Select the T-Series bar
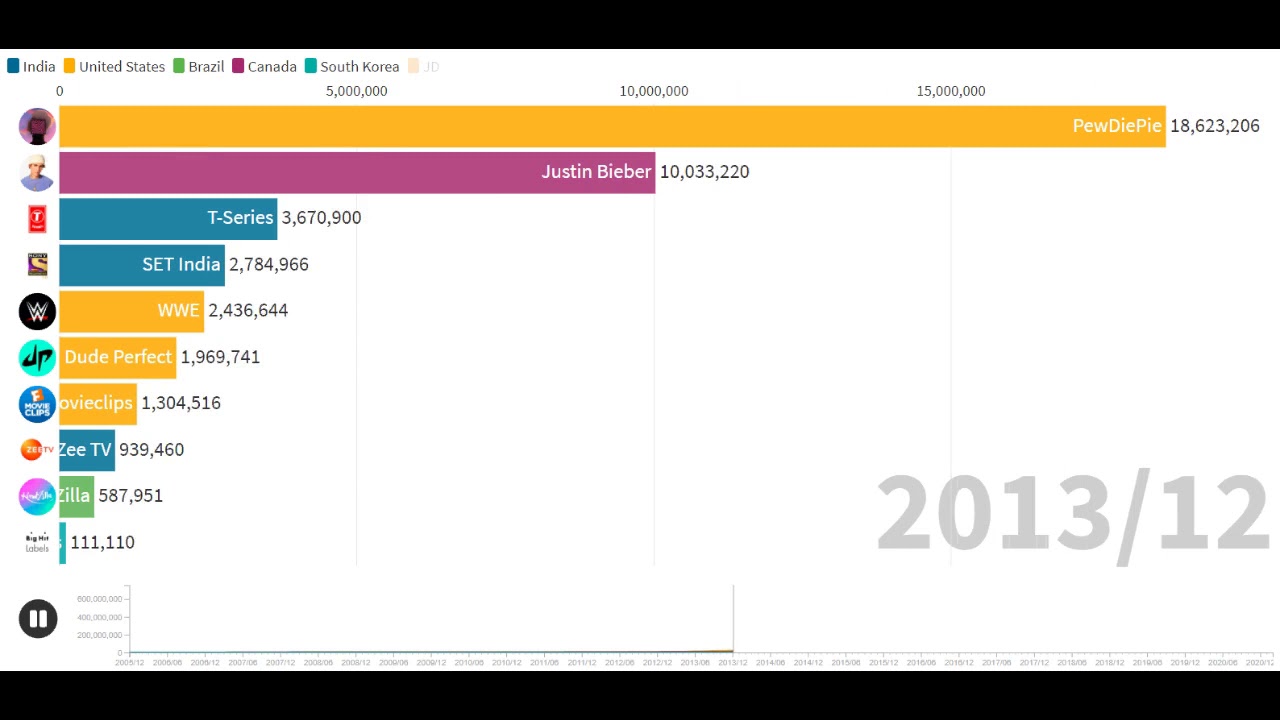The width and height of the screenshot is (1280, 720). pyautogui.click(x=168, y=218)
